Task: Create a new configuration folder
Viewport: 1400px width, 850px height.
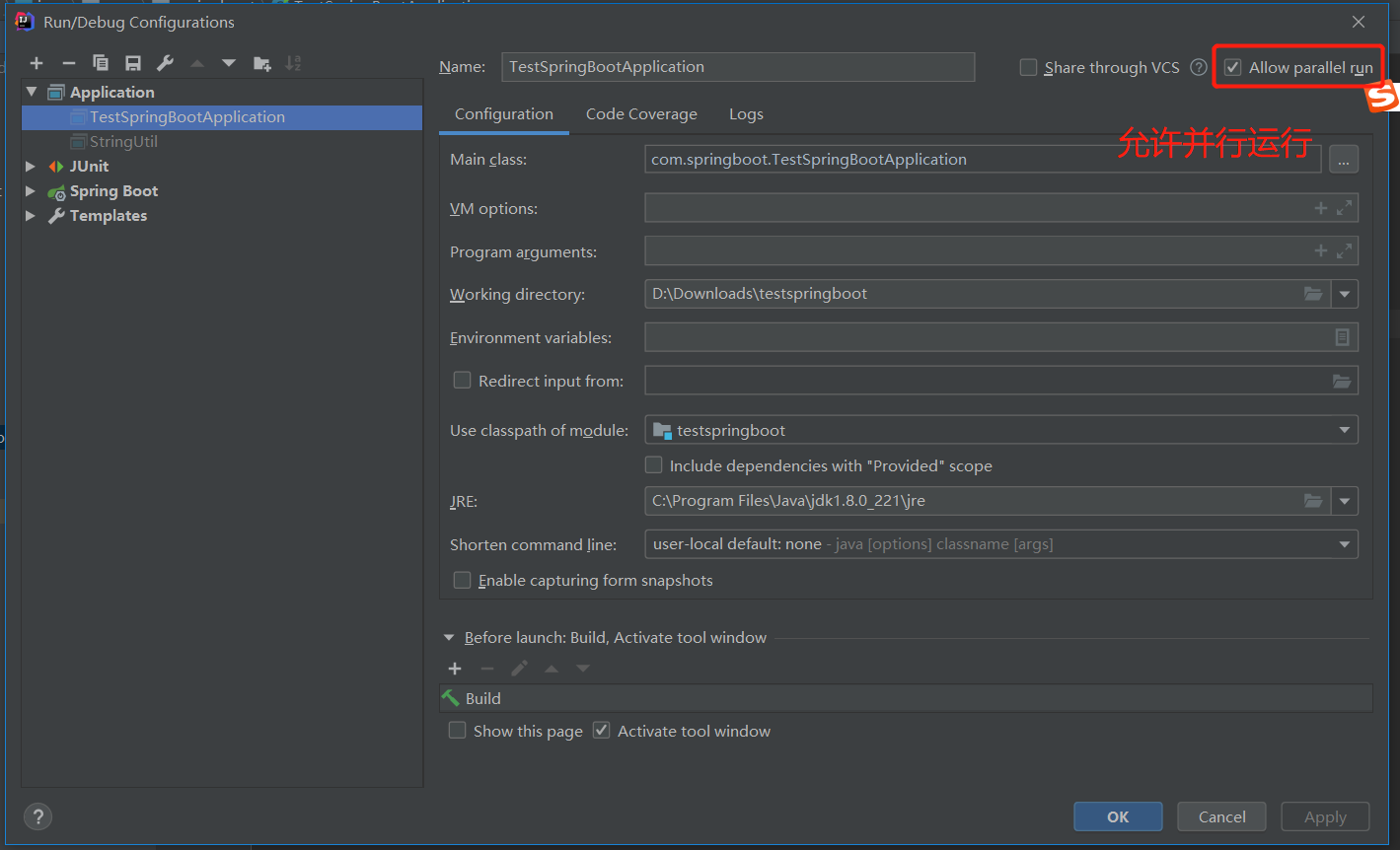Action: [x=261, y=62]
